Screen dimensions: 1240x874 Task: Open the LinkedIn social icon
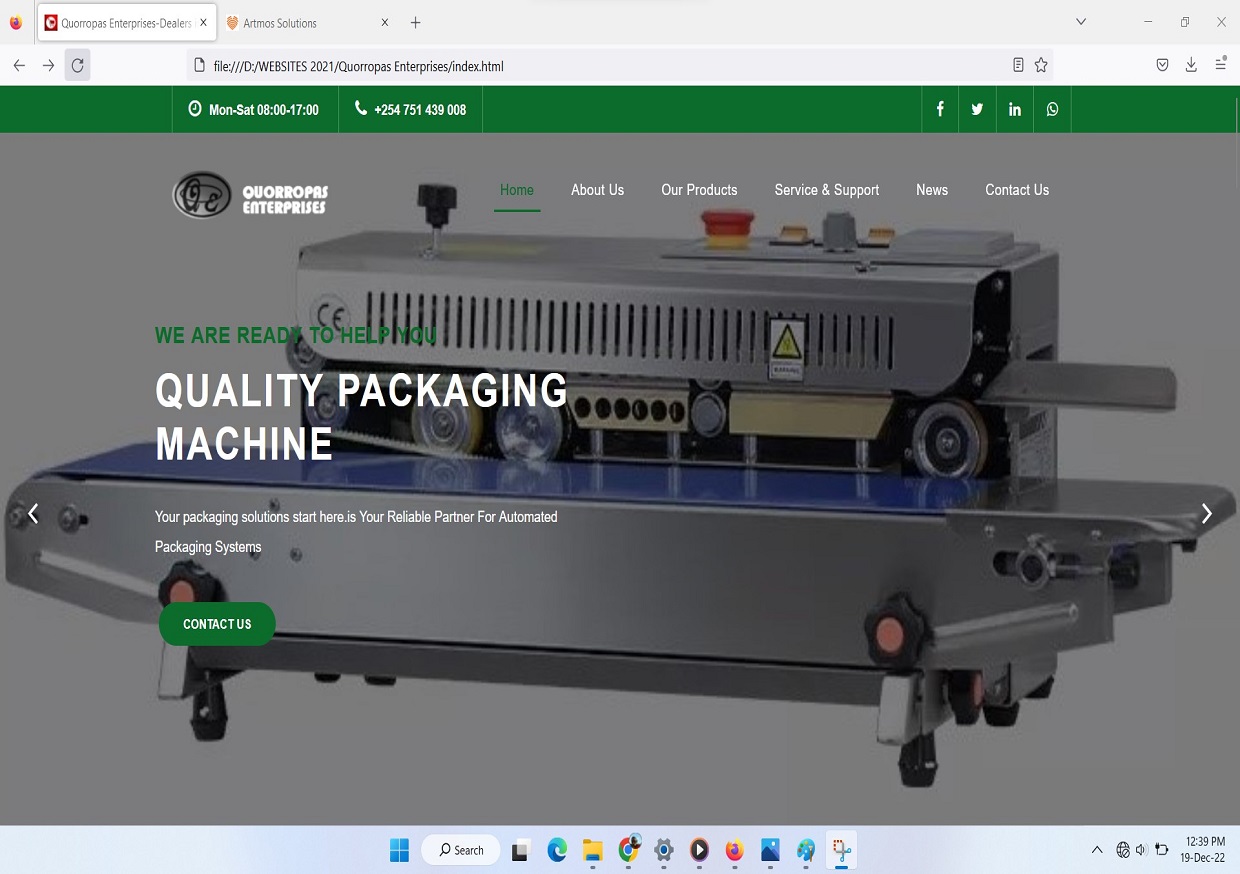pyautogui.click(x=1015, y=109)
